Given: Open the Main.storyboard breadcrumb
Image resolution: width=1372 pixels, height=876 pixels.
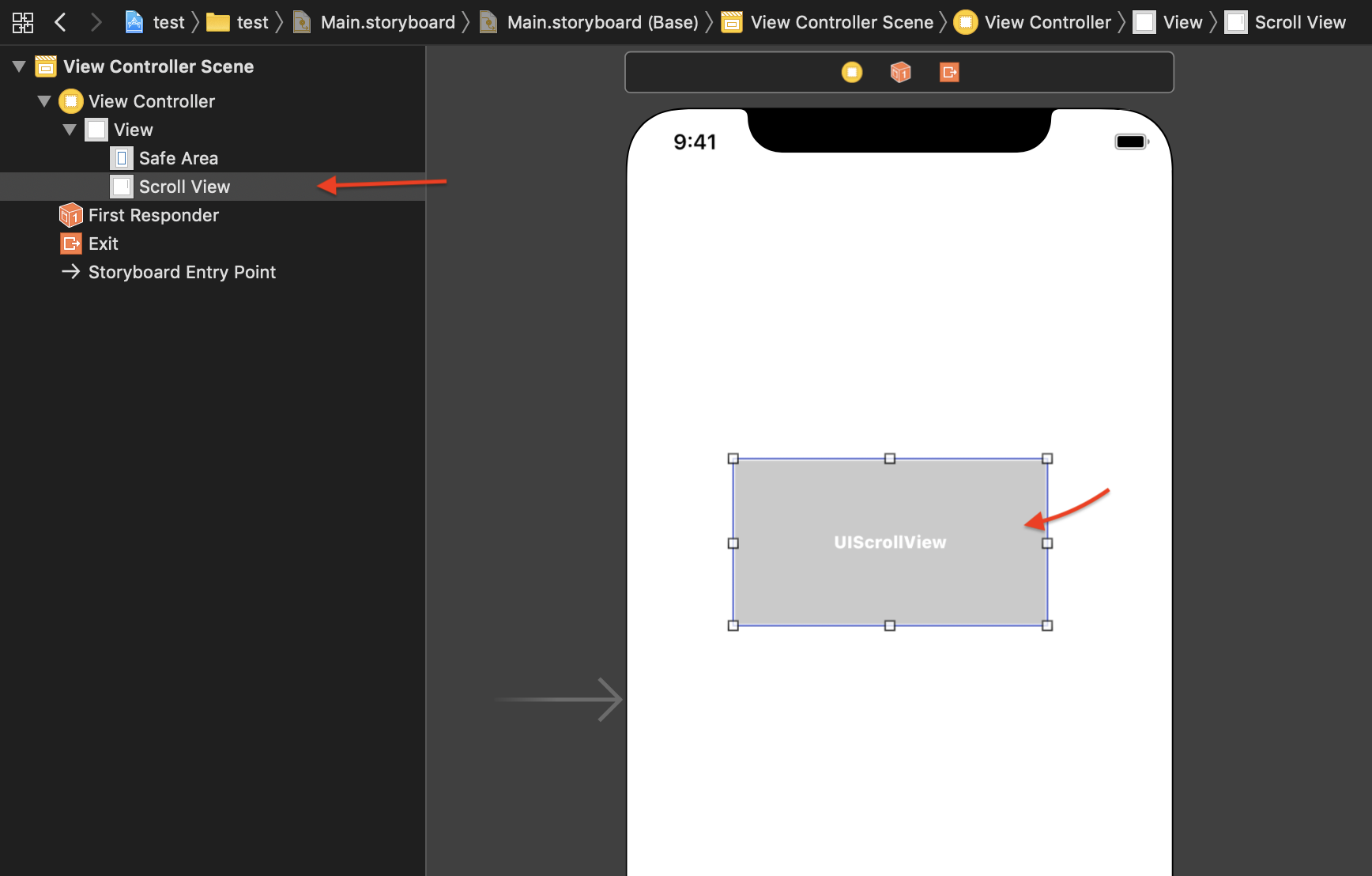Looking at the screenshot, I should (x=374, y=22).
